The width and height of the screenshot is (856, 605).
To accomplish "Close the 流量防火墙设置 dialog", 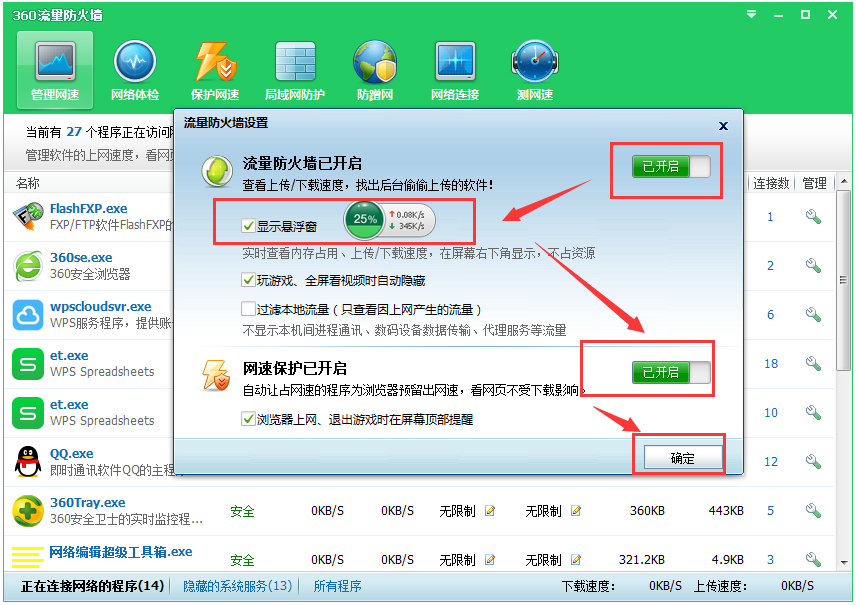I will [723, 126].
